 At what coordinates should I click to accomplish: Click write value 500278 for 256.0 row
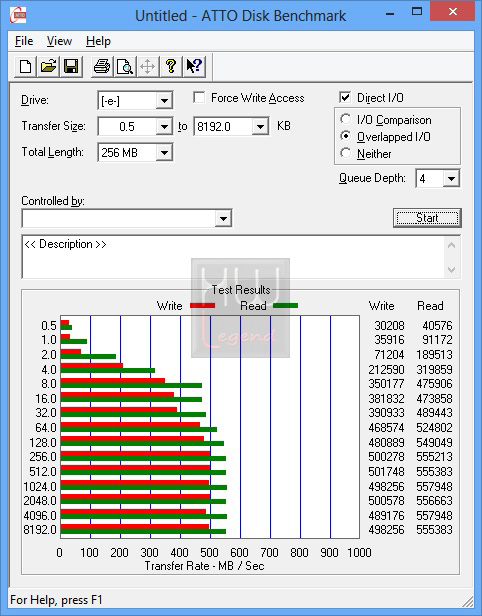386,457
